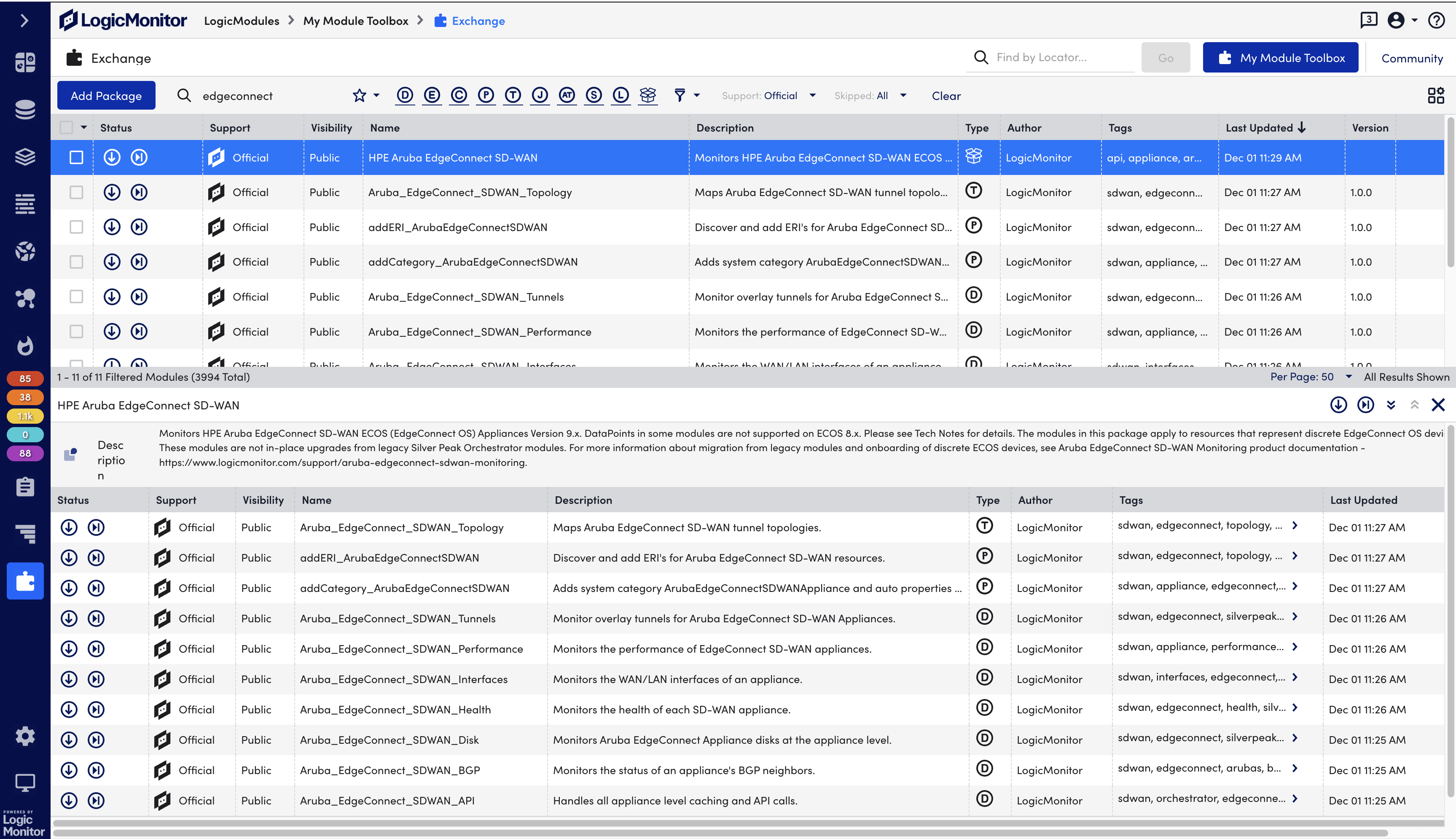Clear all filters
The width and height of the screenshot is (1456, 839).
pyautogui.click(x=946, y=96)
